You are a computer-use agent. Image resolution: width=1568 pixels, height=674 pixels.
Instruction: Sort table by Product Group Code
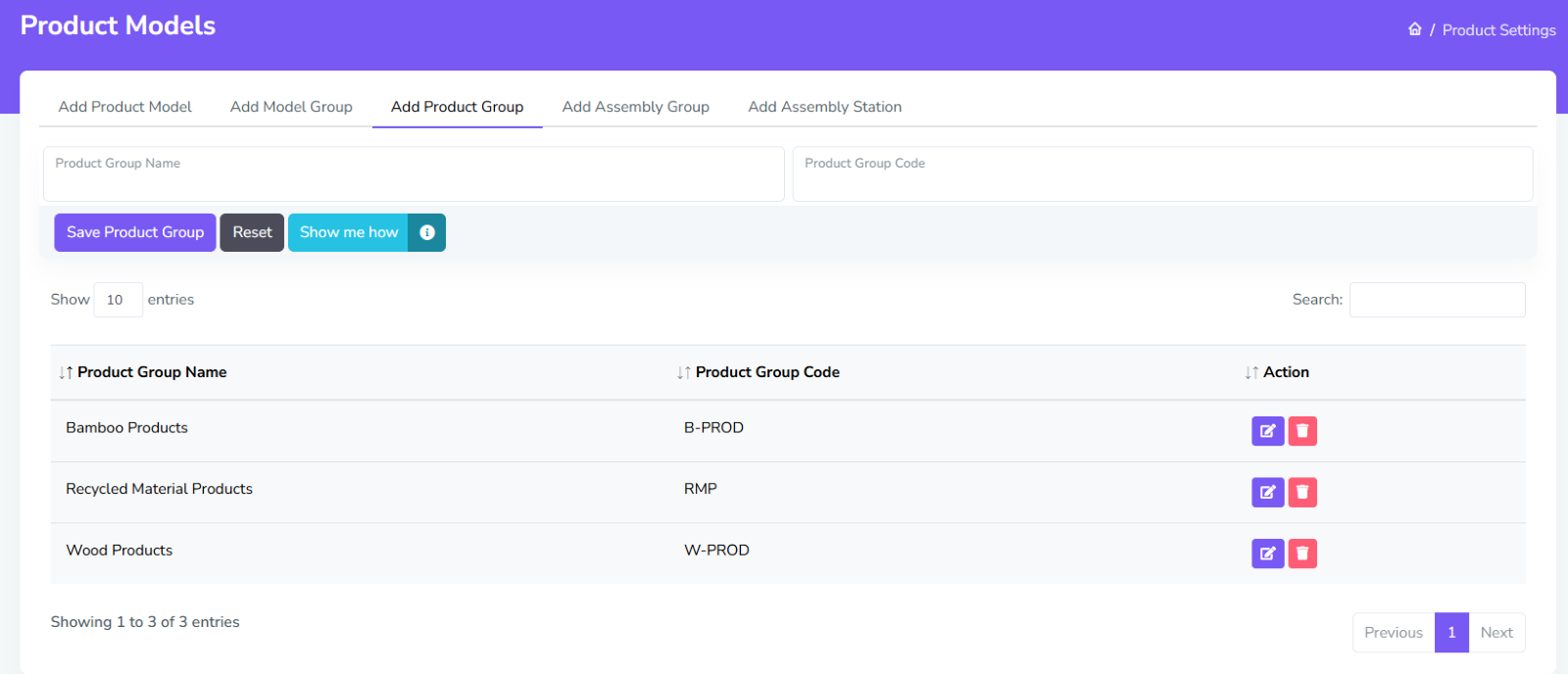766,372
